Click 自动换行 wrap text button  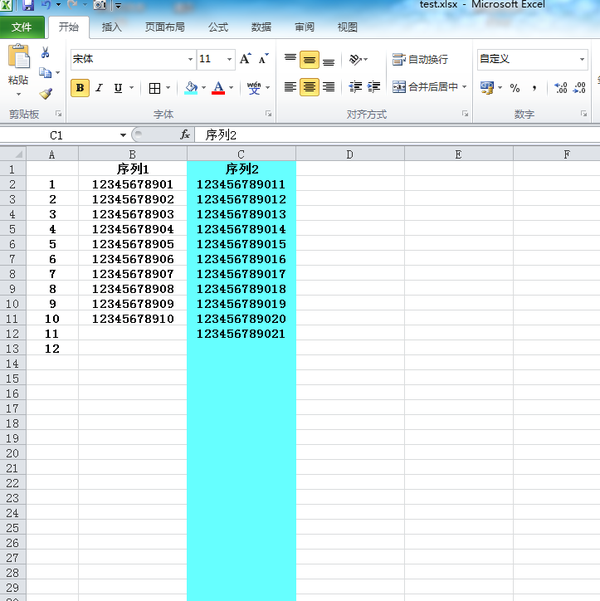[420, 59]
